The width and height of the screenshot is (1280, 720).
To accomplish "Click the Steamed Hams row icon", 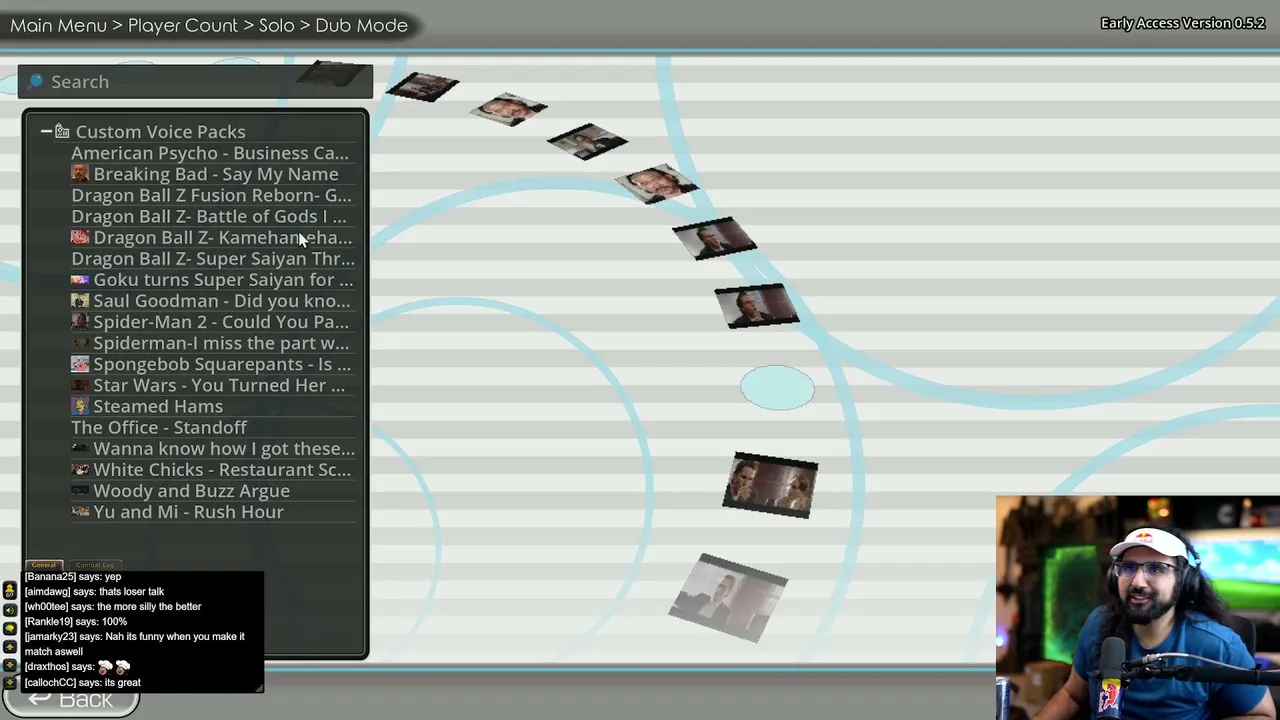I will 80,406.
